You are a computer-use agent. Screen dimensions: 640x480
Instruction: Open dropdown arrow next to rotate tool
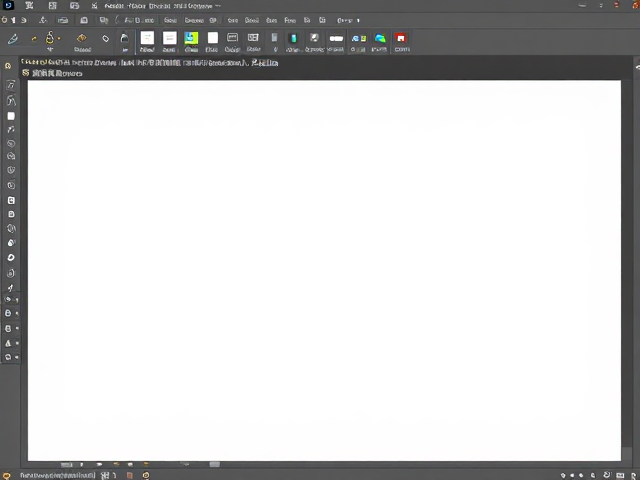pos(17,357)
